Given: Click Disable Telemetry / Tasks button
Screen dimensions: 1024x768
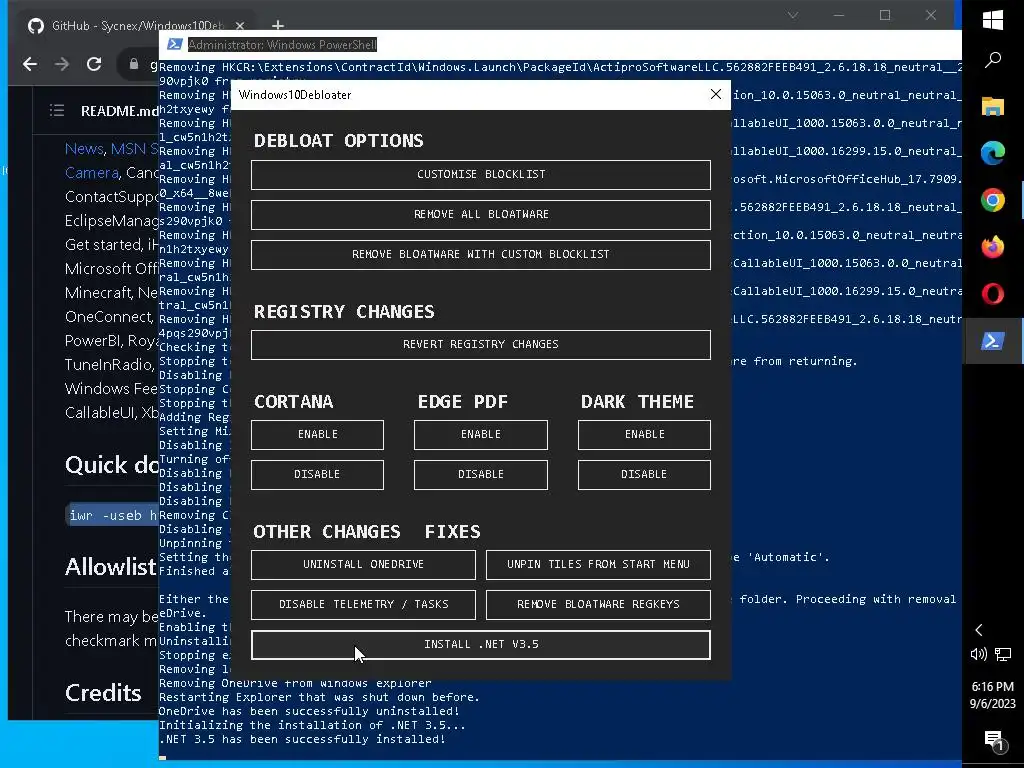Looking at the screenshot, I should (x=363, y=604).
